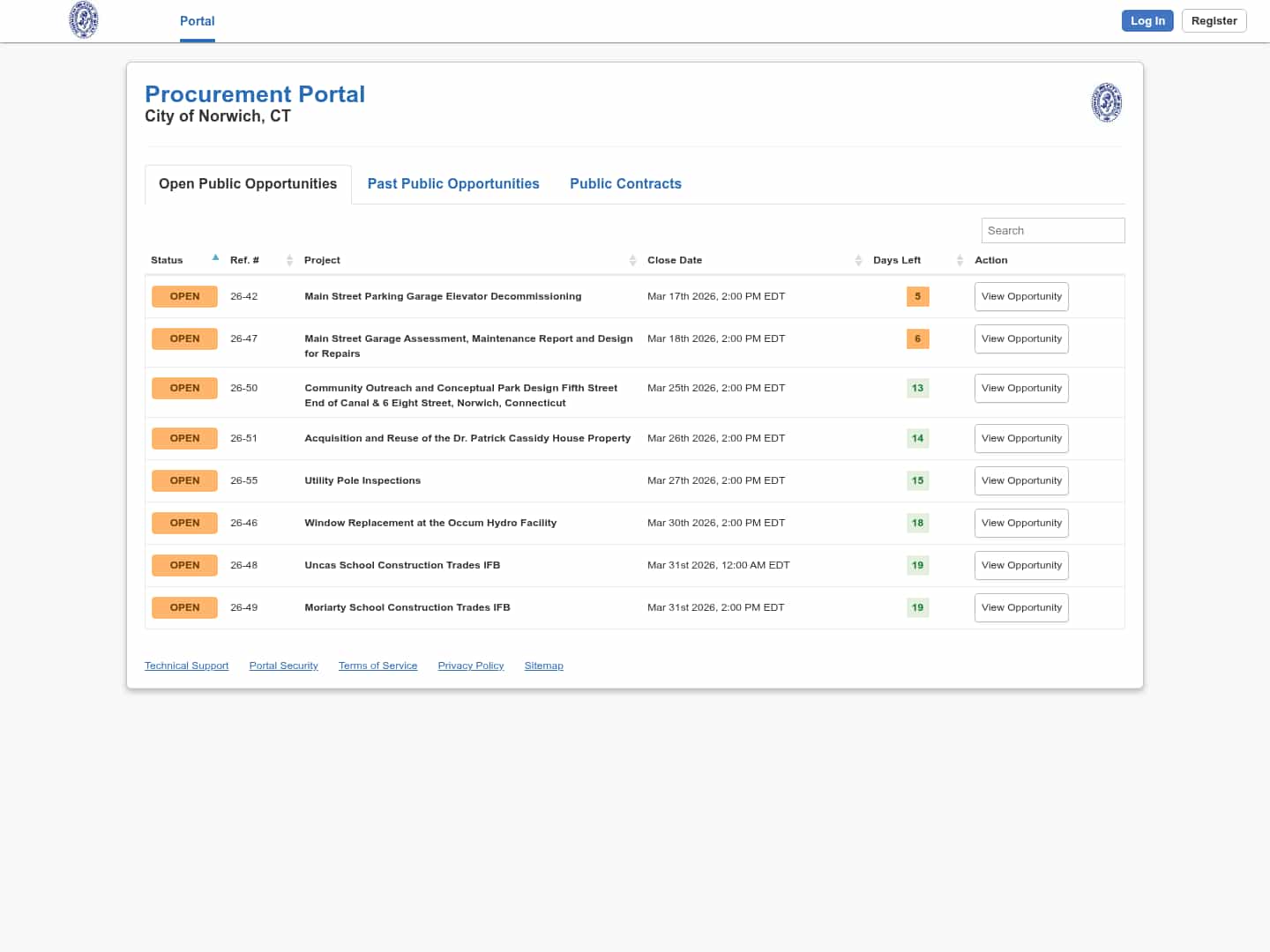Click the 5 days left badge
This screenshot has width=1270, height=952.
coord(917,297)
